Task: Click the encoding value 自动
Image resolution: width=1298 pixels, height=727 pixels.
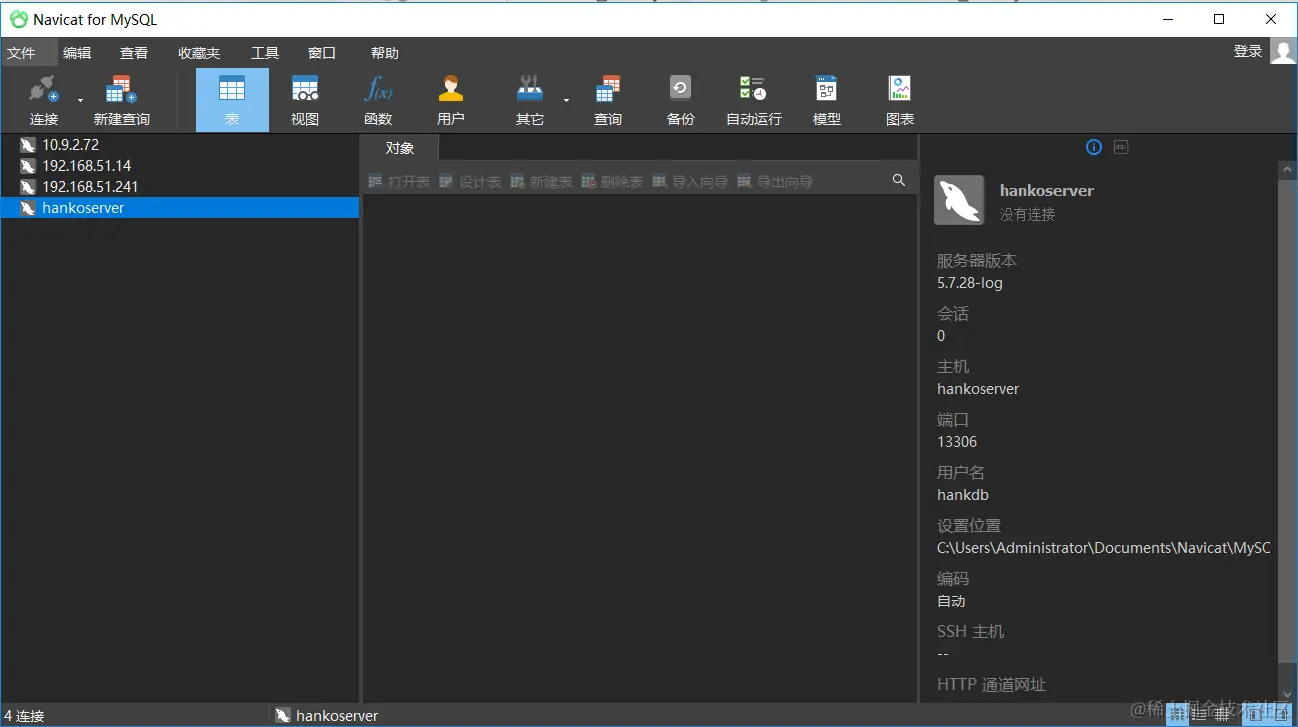Action: [951, 601]
